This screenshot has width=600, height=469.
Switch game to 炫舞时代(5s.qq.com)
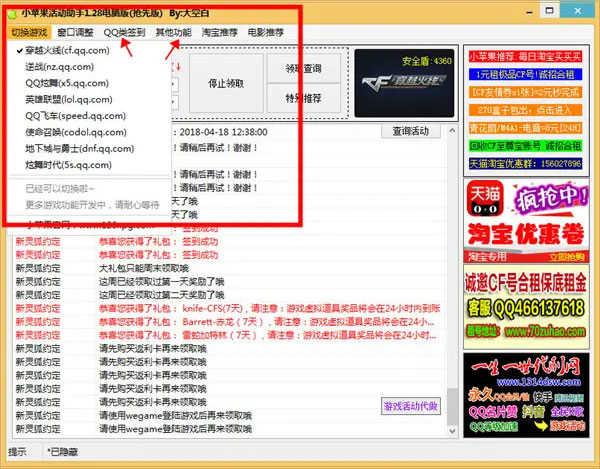(x=89, y=165)
